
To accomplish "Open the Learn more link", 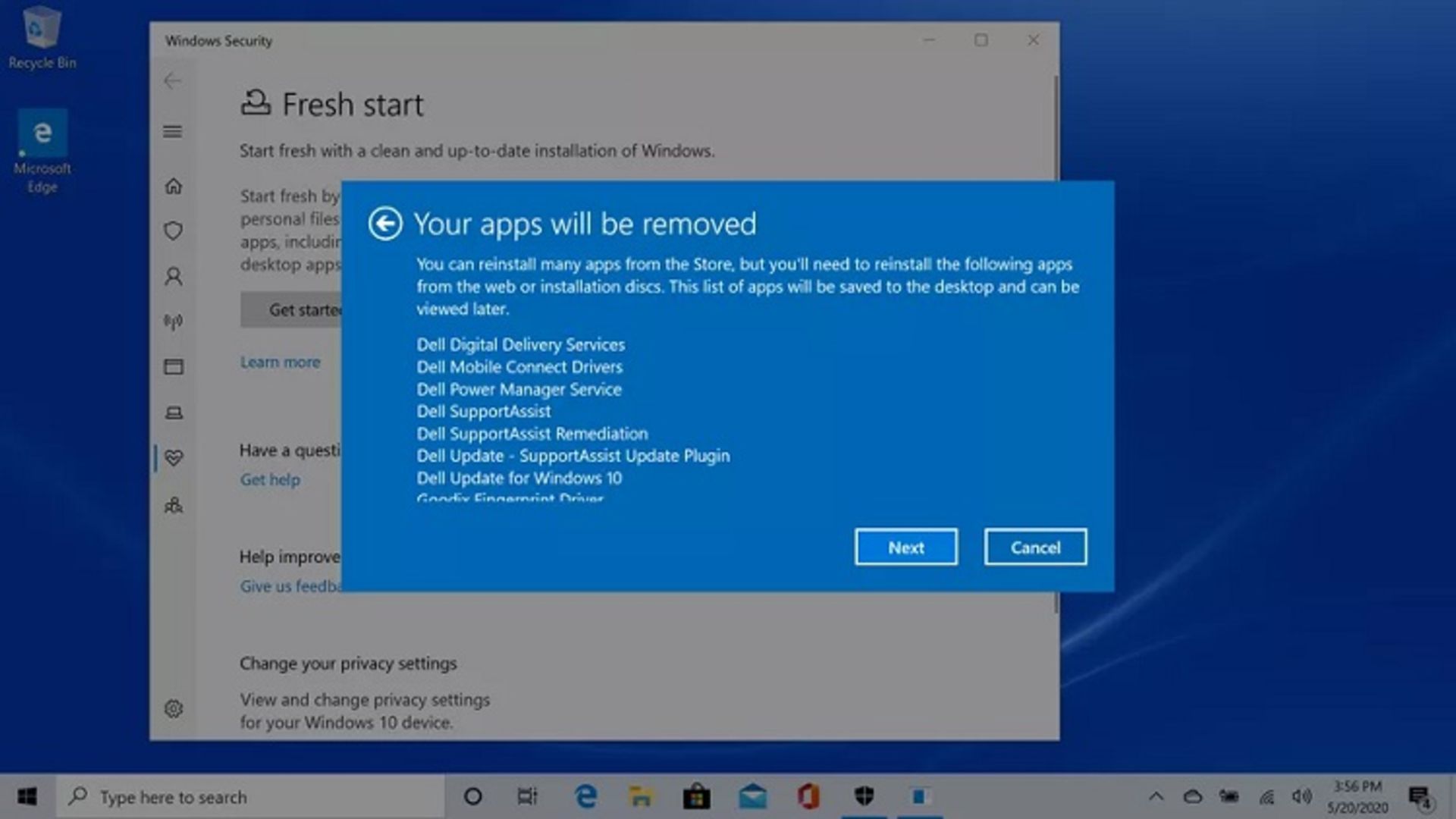I will tap(281, 362).
